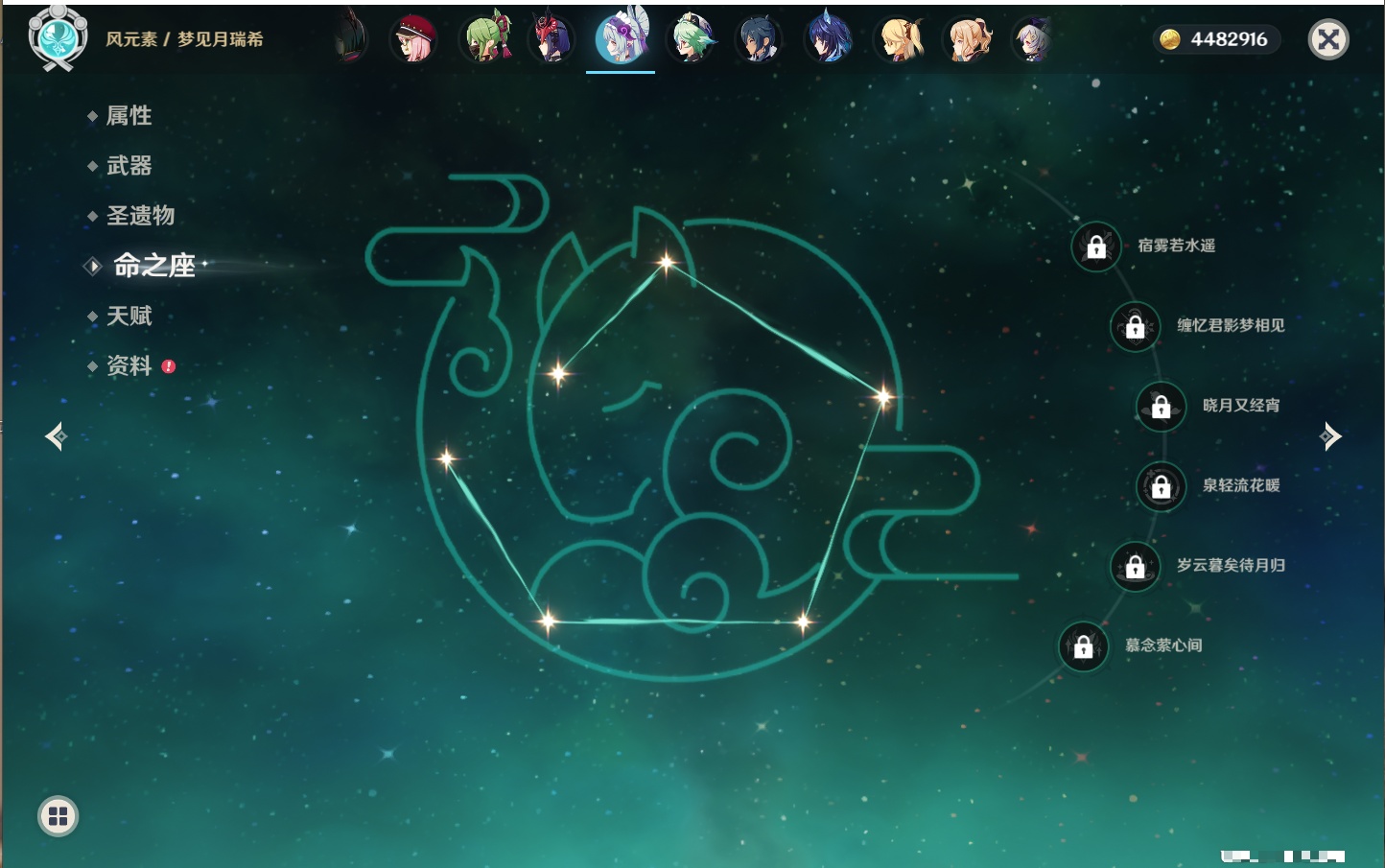The image size is (1385, 868).
Task: Click the Mora coin balance 4482916
Action: [1215, 39]
